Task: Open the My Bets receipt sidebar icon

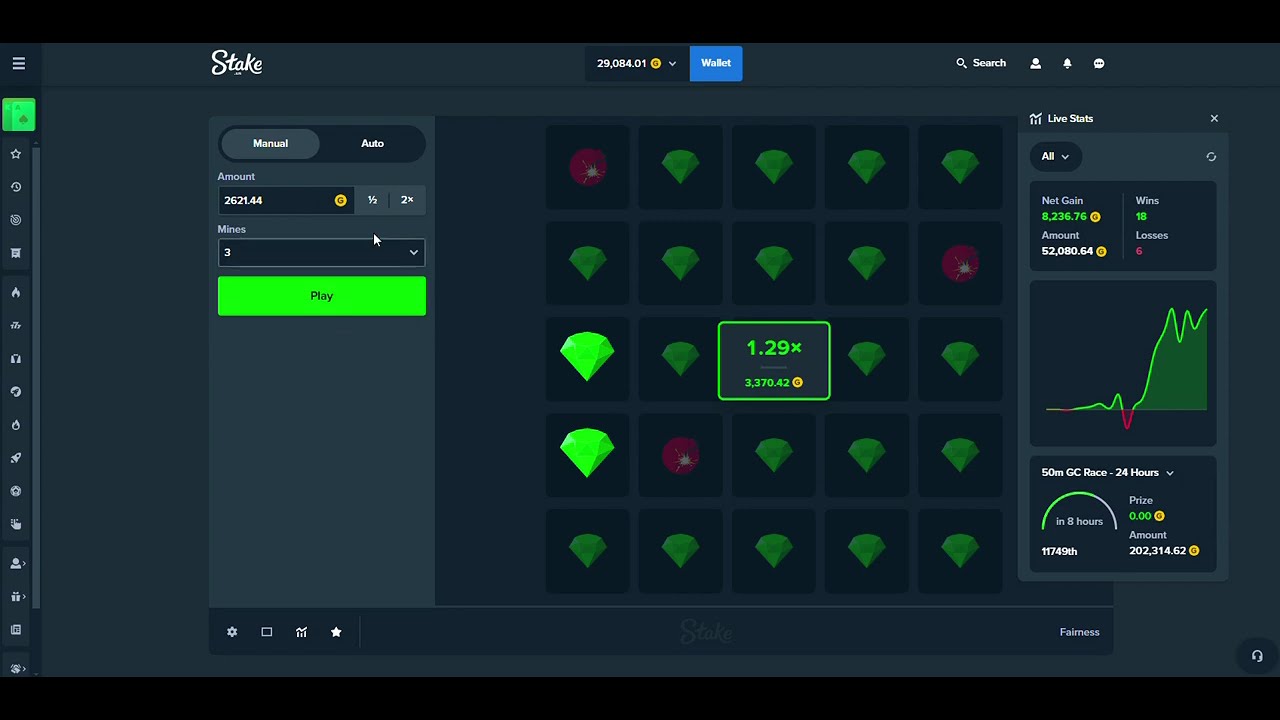Action: [16, 253]
